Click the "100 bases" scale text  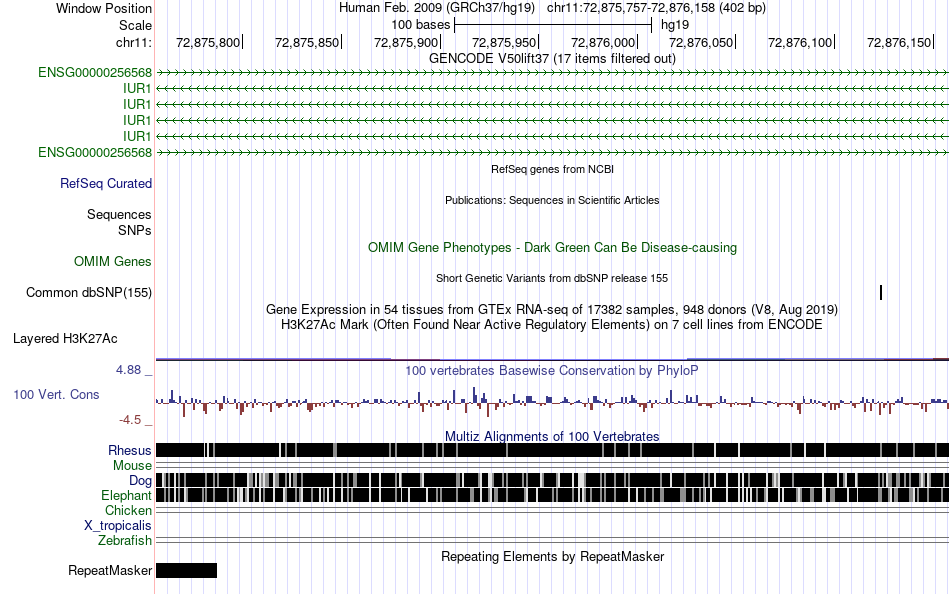point(420,25)
